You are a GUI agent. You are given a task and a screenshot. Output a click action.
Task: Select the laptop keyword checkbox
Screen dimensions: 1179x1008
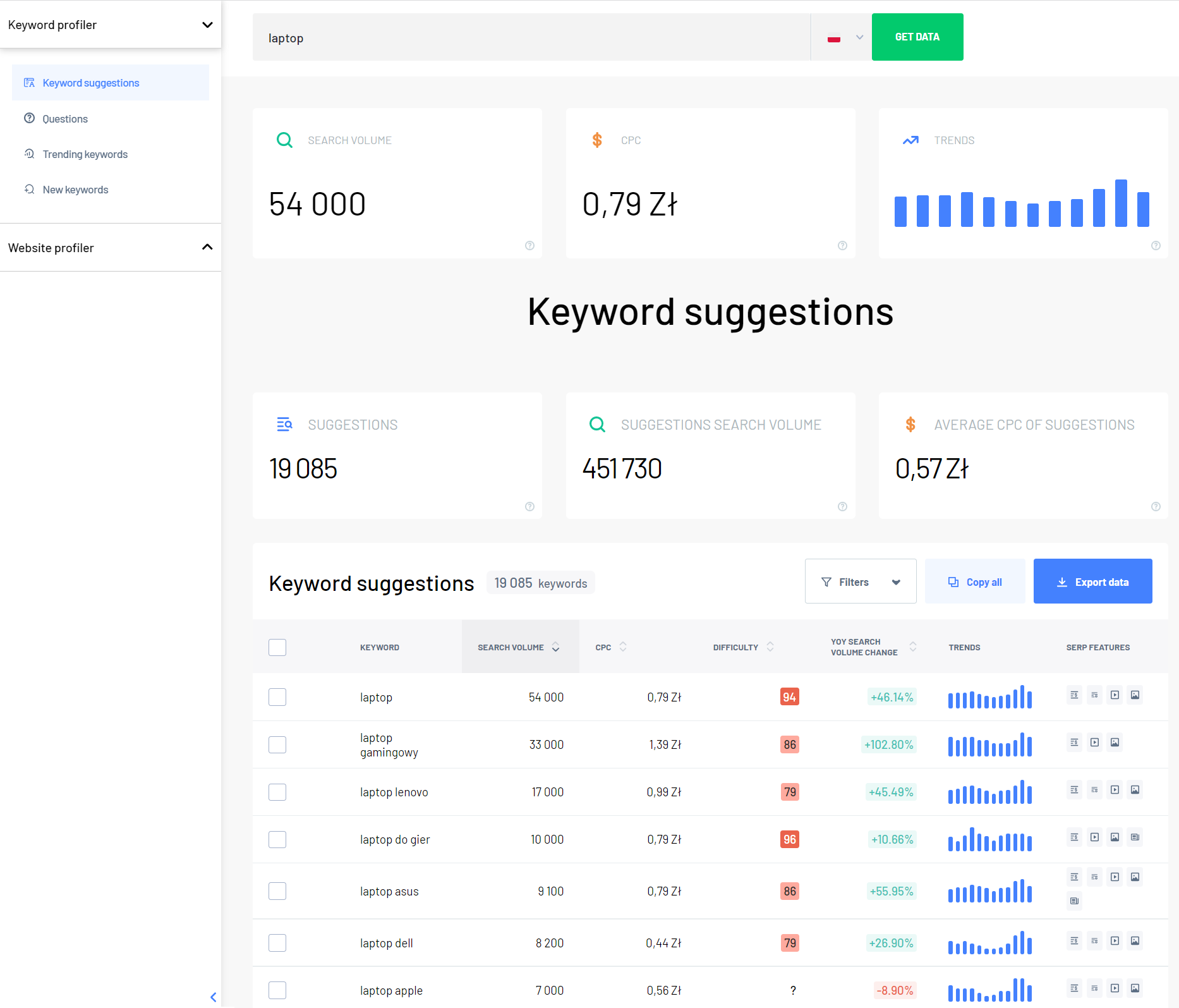pos(277,697)
